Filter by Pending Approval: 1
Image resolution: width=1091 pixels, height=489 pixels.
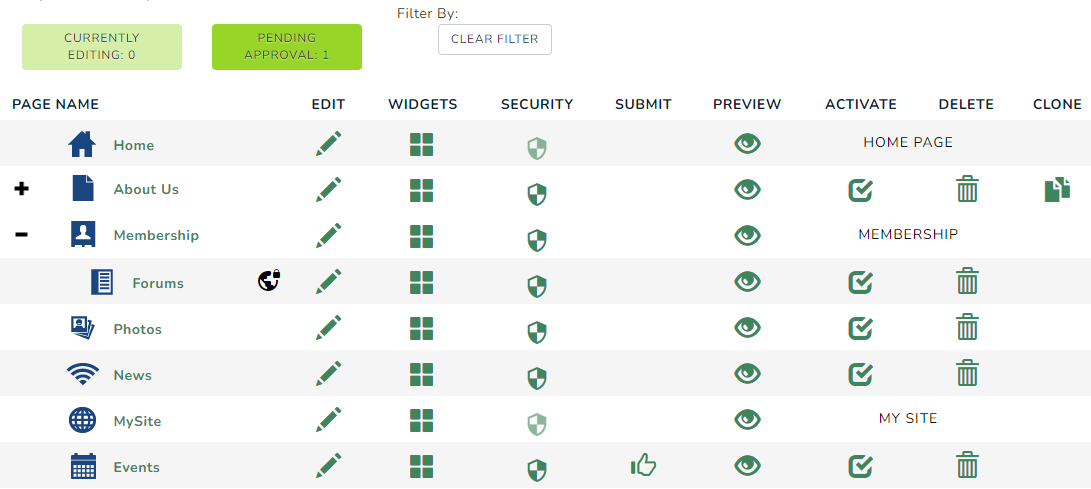coord(287,47)
